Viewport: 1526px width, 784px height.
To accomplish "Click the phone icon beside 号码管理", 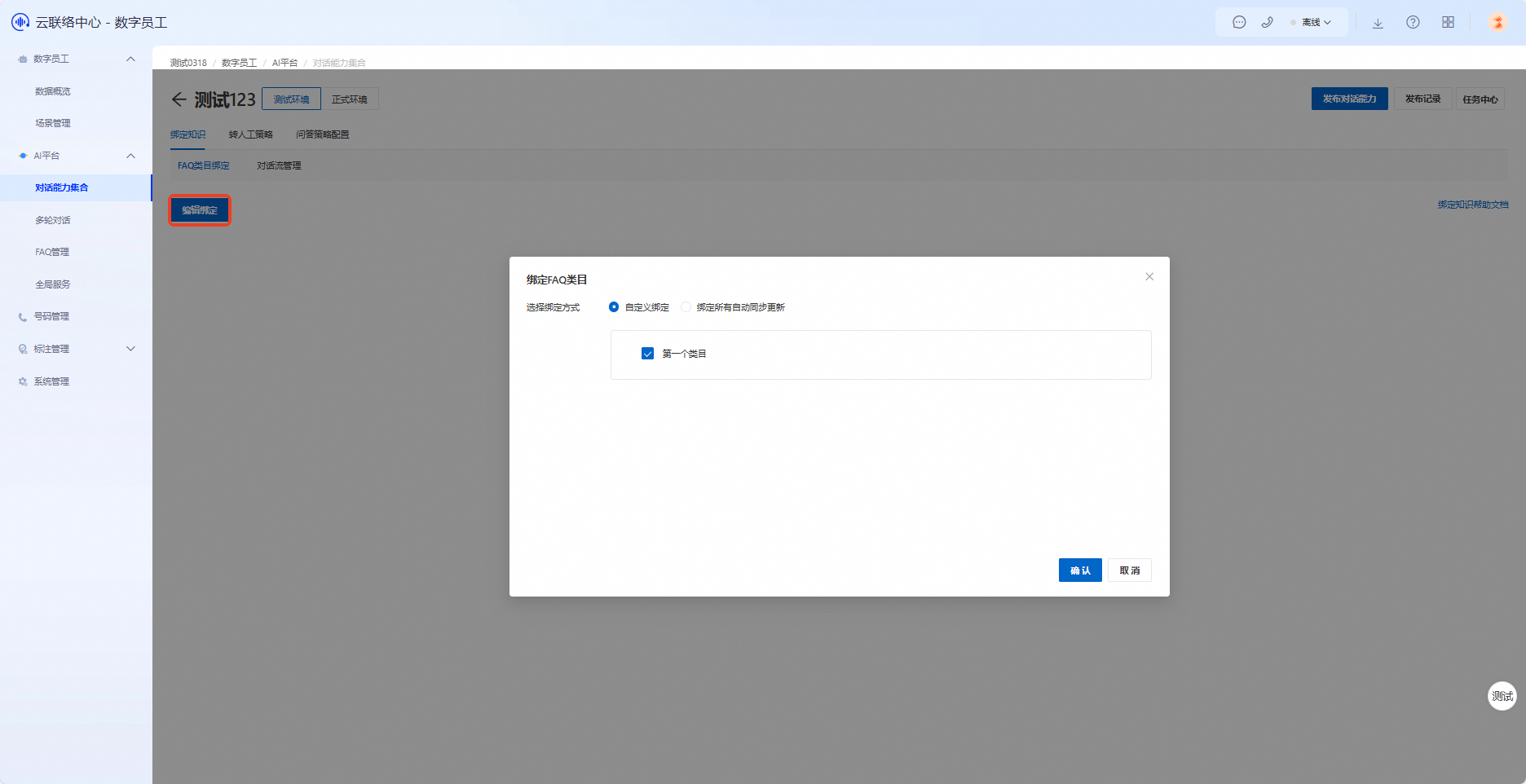I will (x=23, y=317).
